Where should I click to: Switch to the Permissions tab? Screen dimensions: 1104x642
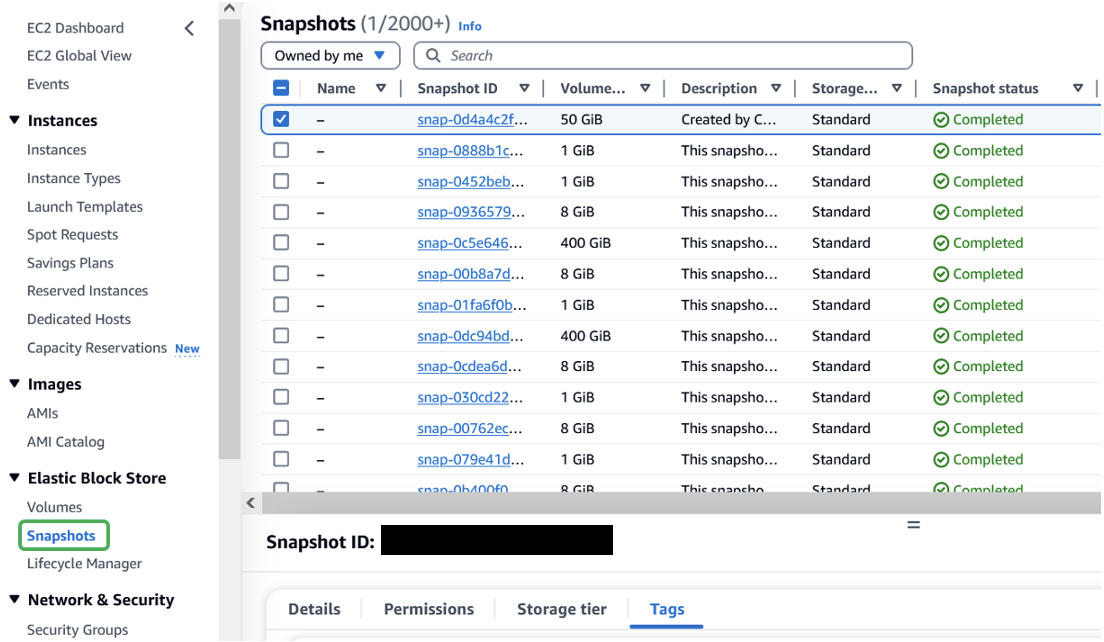(428, 609)
